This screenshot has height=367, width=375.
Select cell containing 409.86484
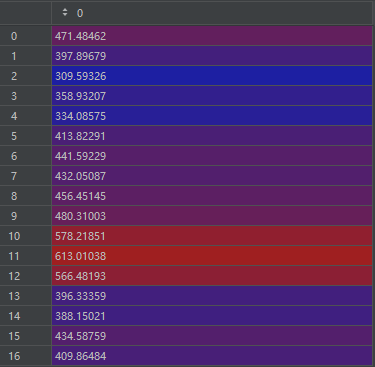pyautogui.click(x=212, y=356)
